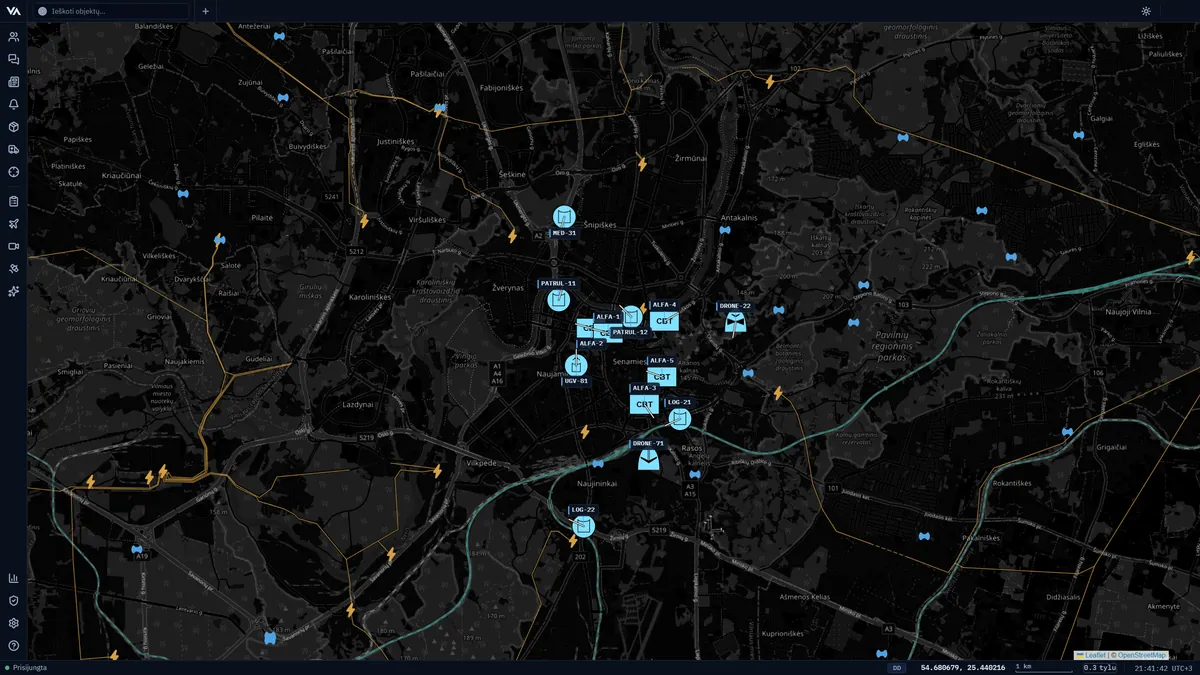Toggle the DD coordinate format button

(x=897, y=667)
